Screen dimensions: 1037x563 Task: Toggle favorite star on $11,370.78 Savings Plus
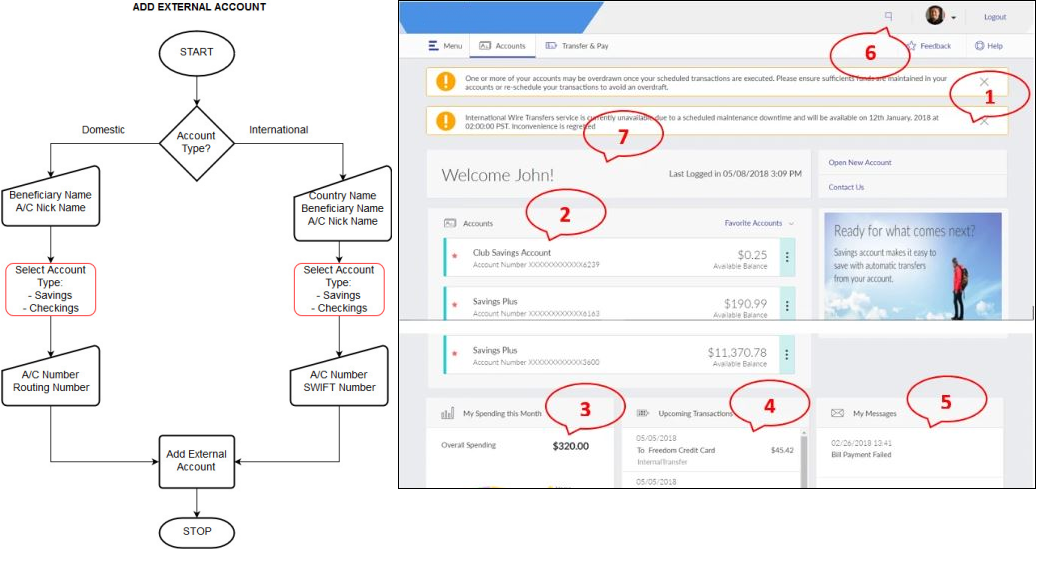tap(455, 354)
